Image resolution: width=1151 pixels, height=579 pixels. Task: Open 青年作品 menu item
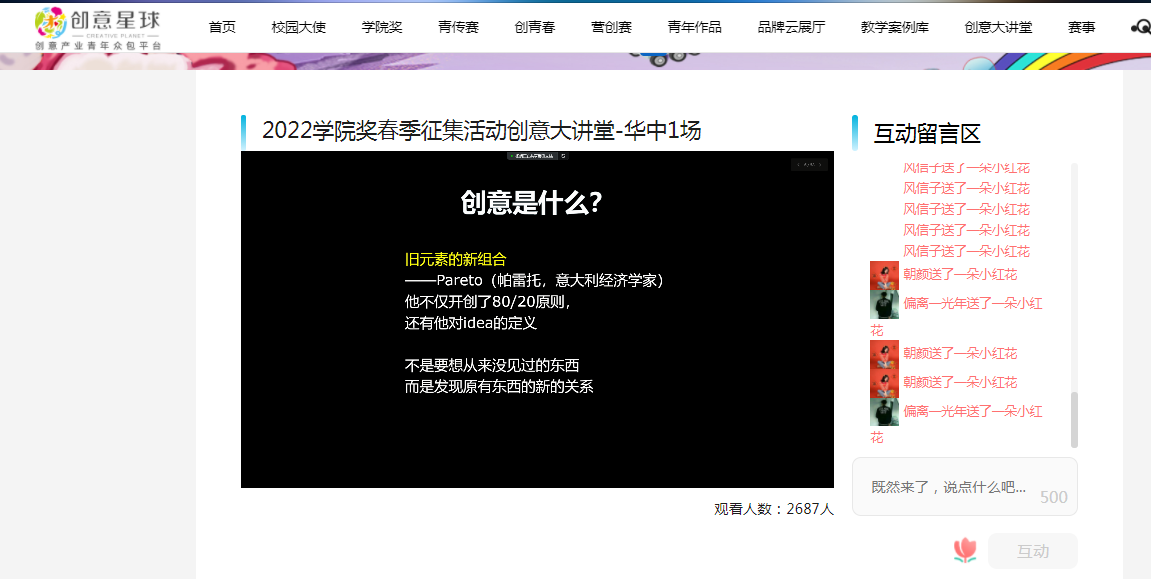click(x=694, y=27)
